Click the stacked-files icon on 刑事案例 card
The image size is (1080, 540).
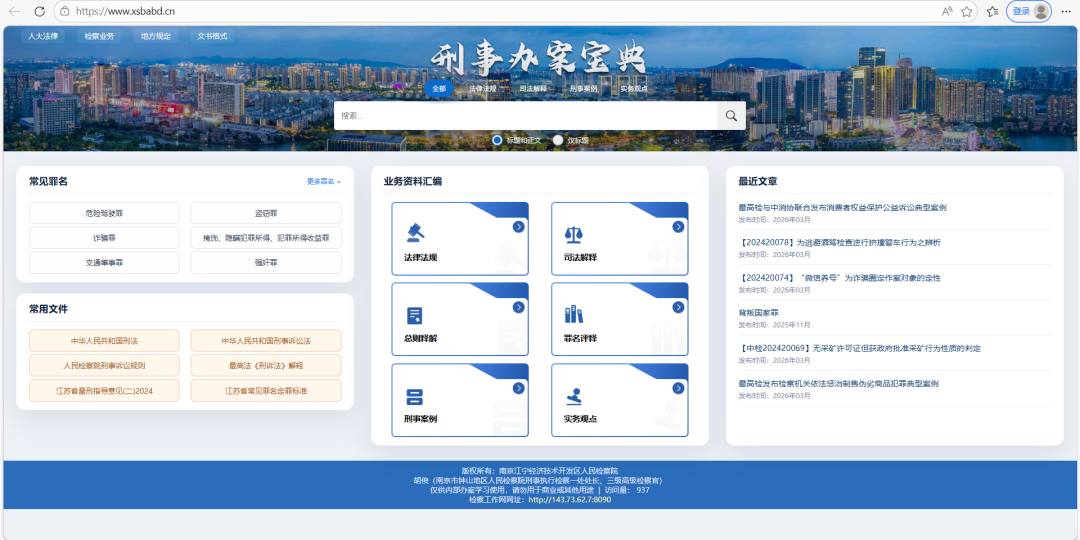click(414, 396)
